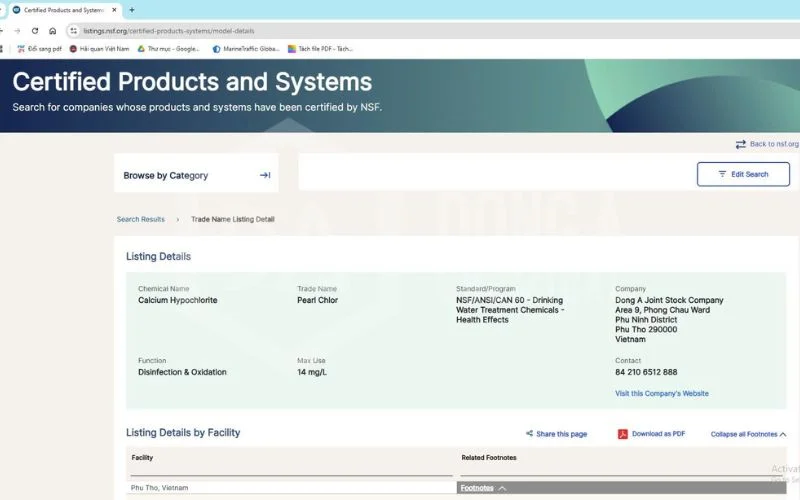Expand the Browse by Category panel

(x=196, y=175)
